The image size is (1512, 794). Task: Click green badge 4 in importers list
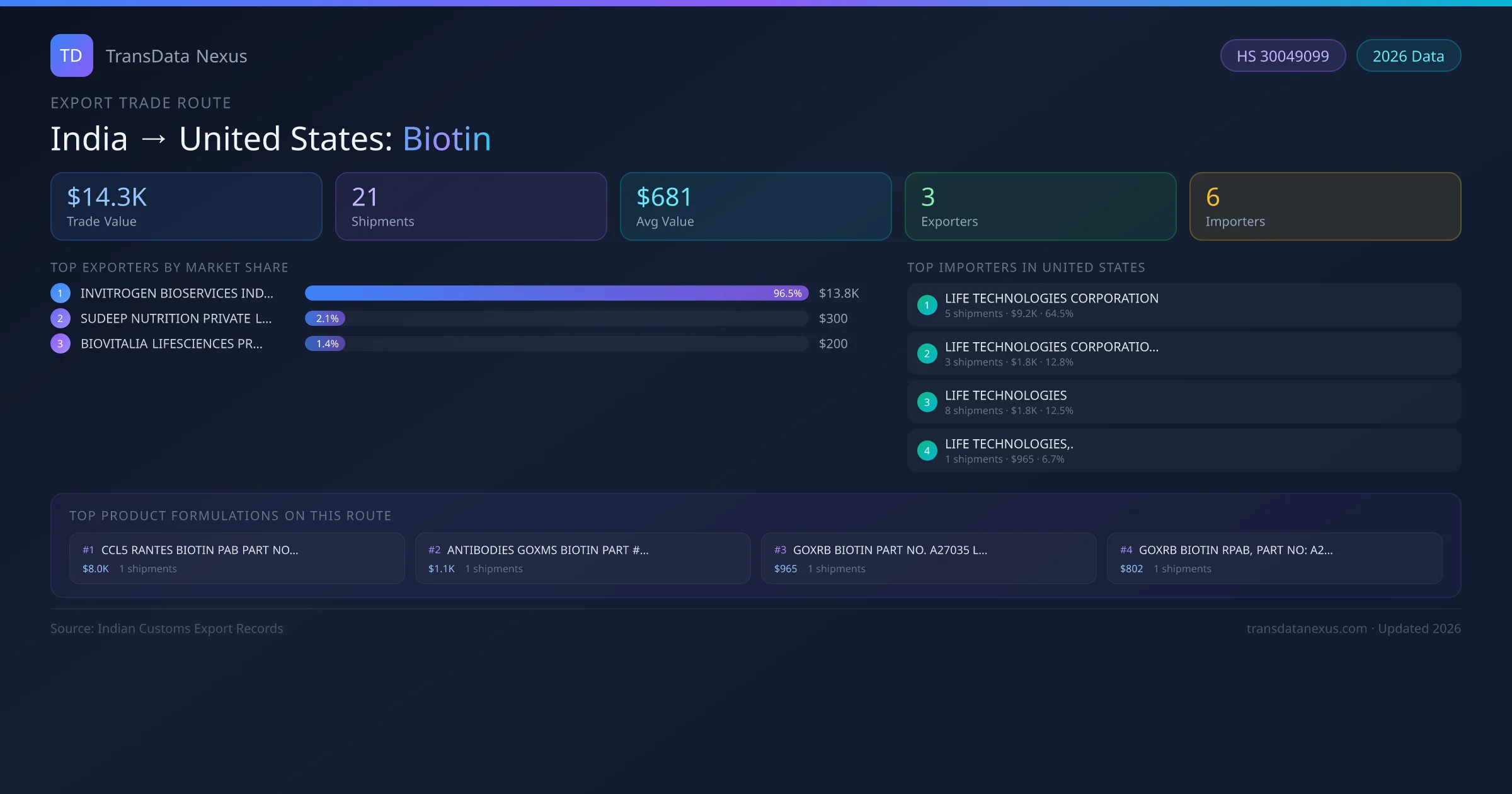coord(927,451)
